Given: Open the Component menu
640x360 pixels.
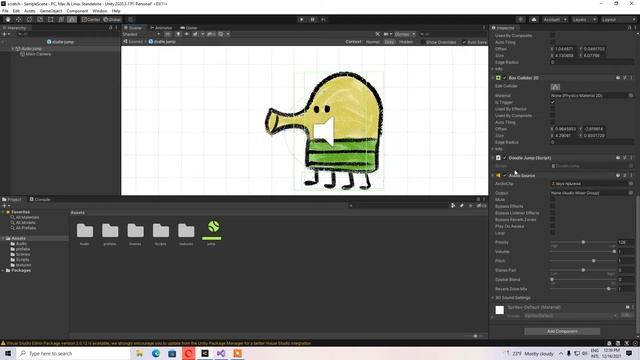Looking at the screenshot, I should (77, 11).
